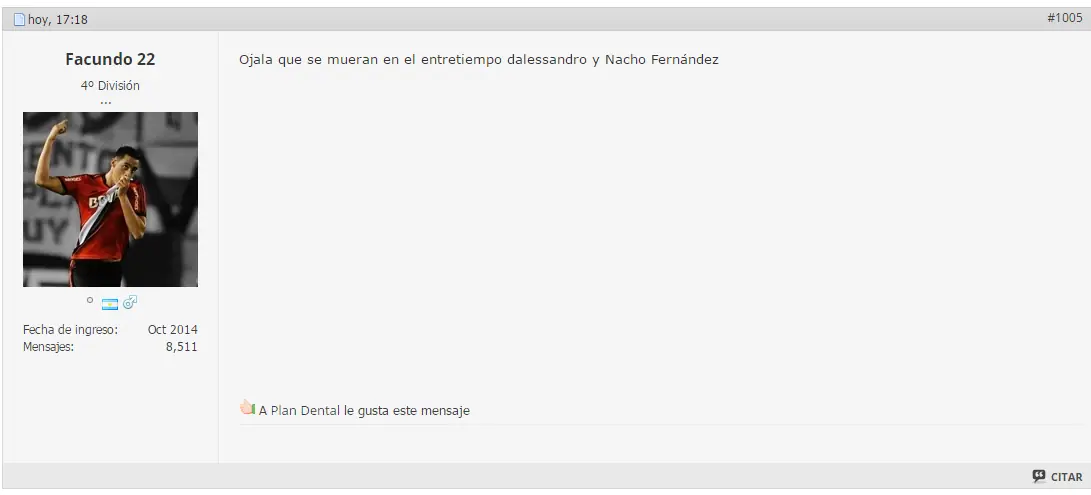Image resolution: width=1091 pixels, height=495 pixels.
Task: Open the permalink for post #1005
Action: tap(1065, 18)
